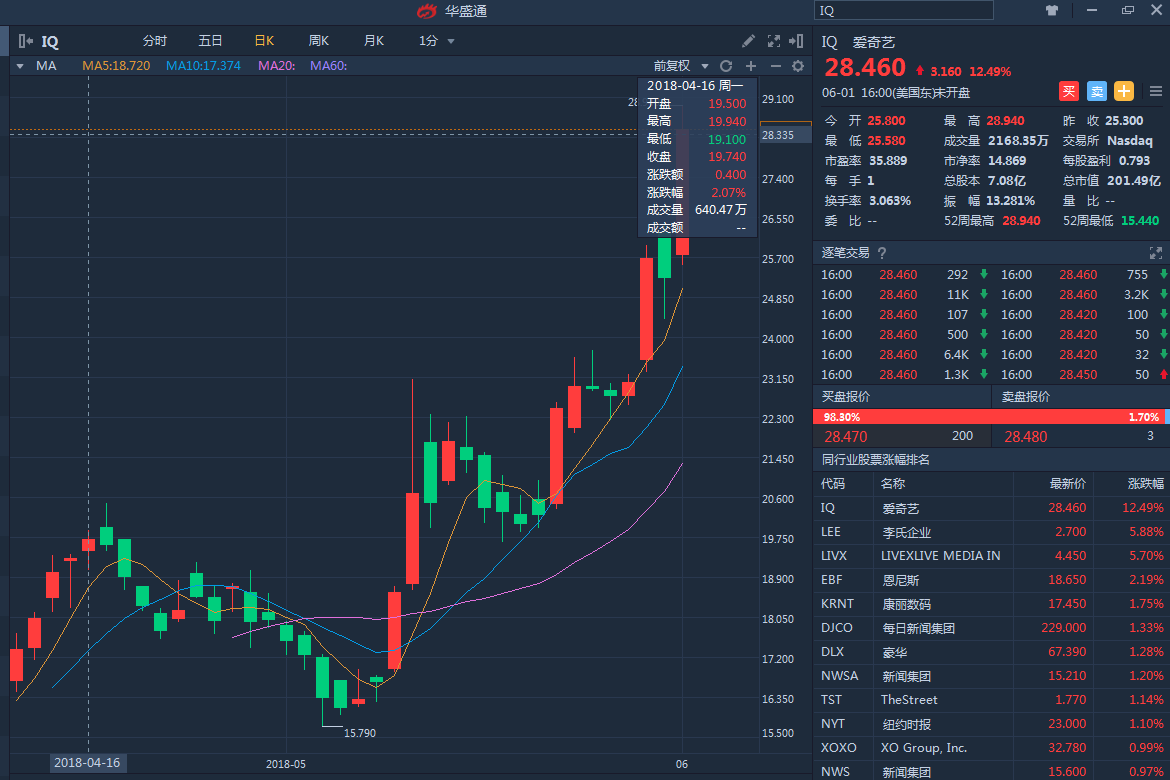Open the DJCO 每日新闻集团 row
This screenshot has height=780, width=1170.
992,628
